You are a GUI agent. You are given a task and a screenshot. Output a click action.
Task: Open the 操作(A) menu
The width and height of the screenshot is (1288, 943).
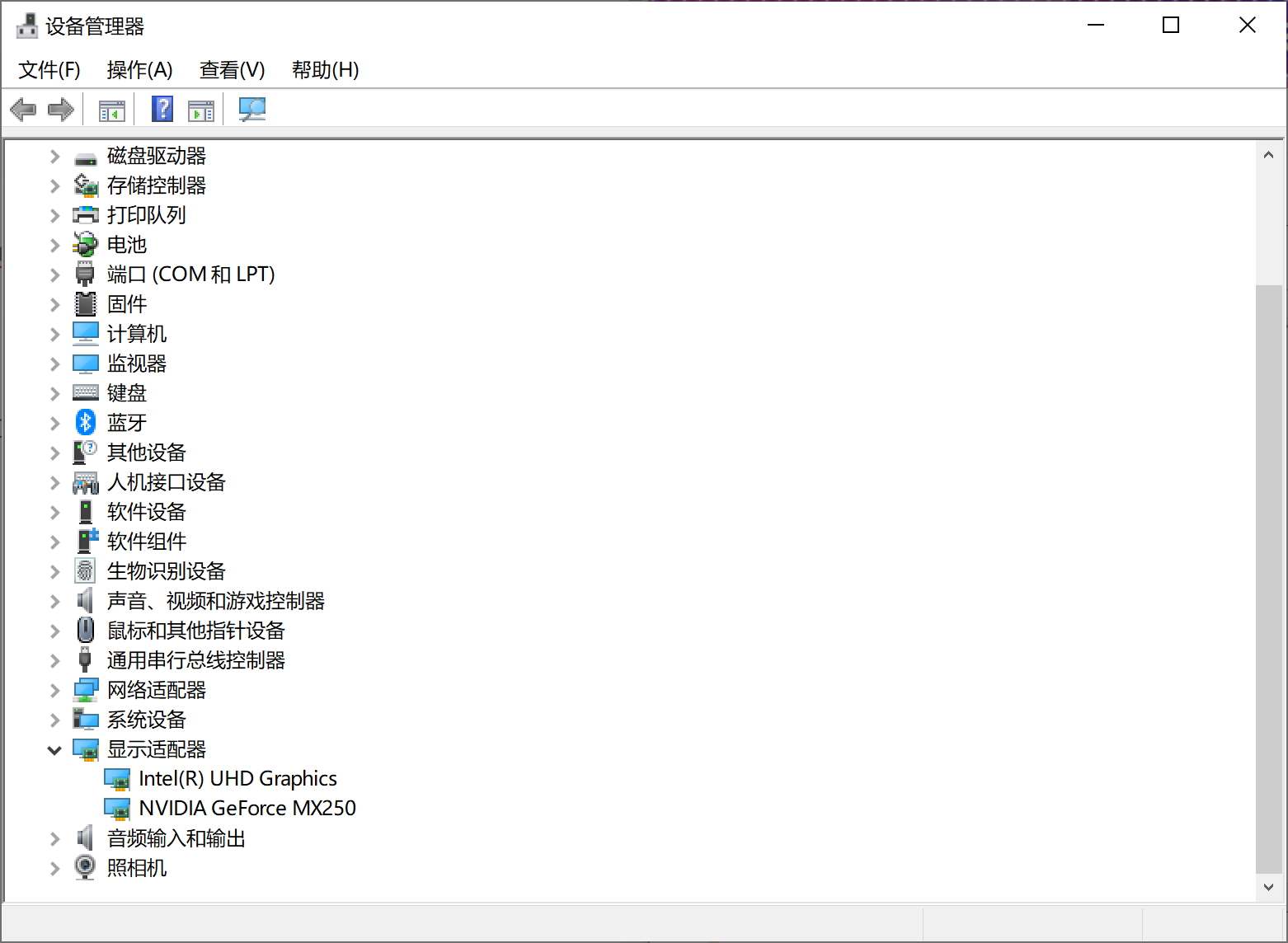[x=139, y=70]
